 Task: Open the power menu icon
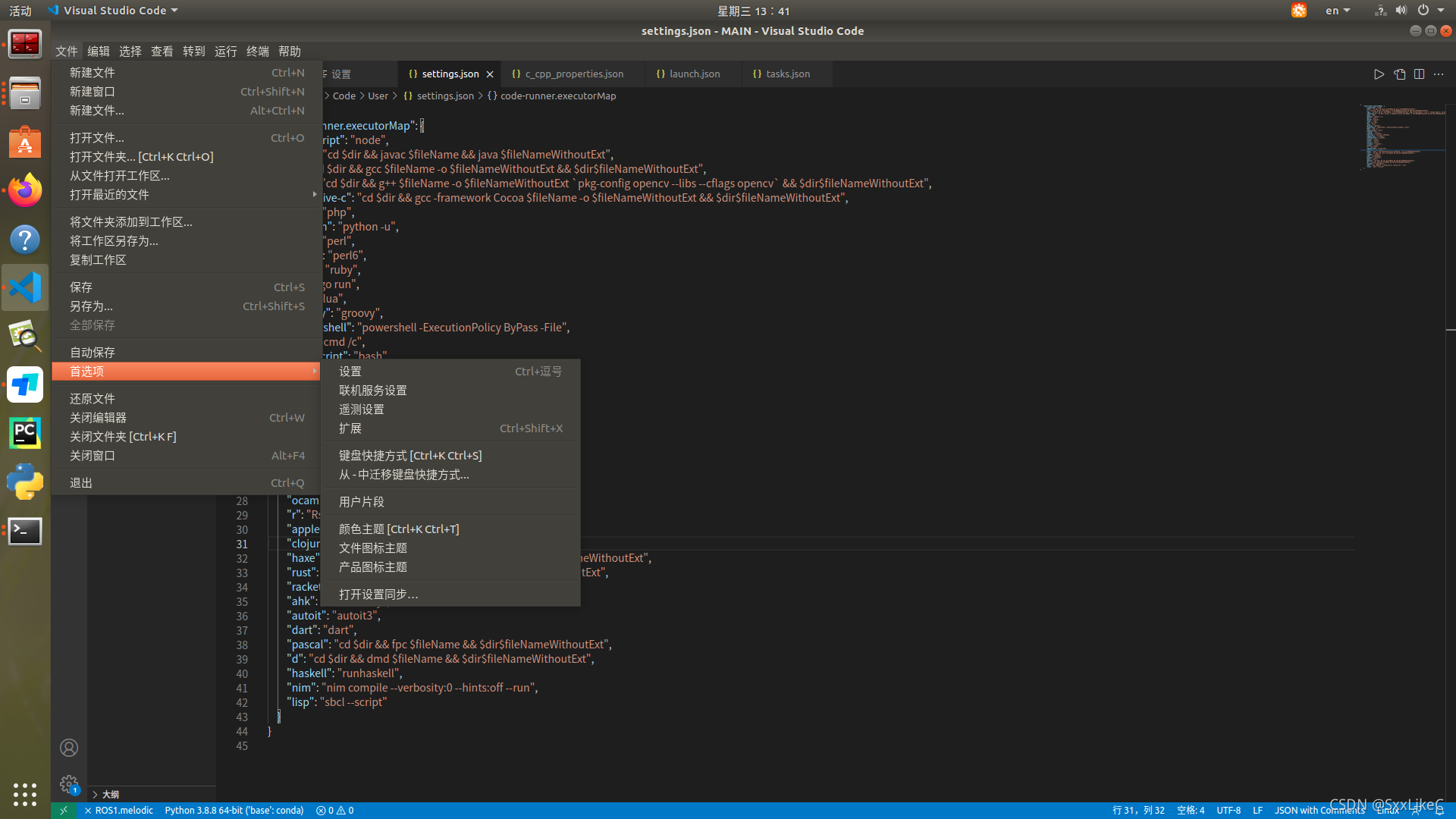point(1423,11)
